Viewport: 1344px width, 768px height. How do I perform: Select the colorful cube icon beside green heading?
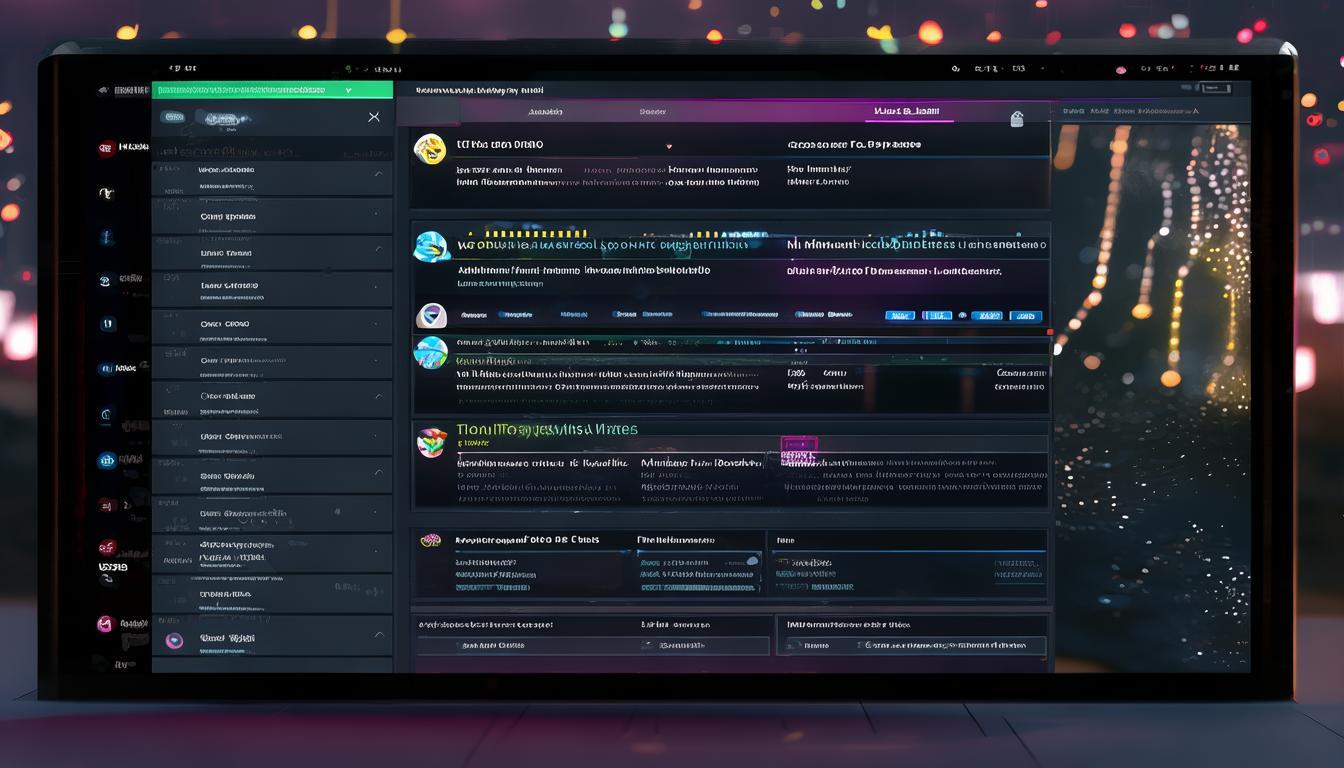coord(431,442)
